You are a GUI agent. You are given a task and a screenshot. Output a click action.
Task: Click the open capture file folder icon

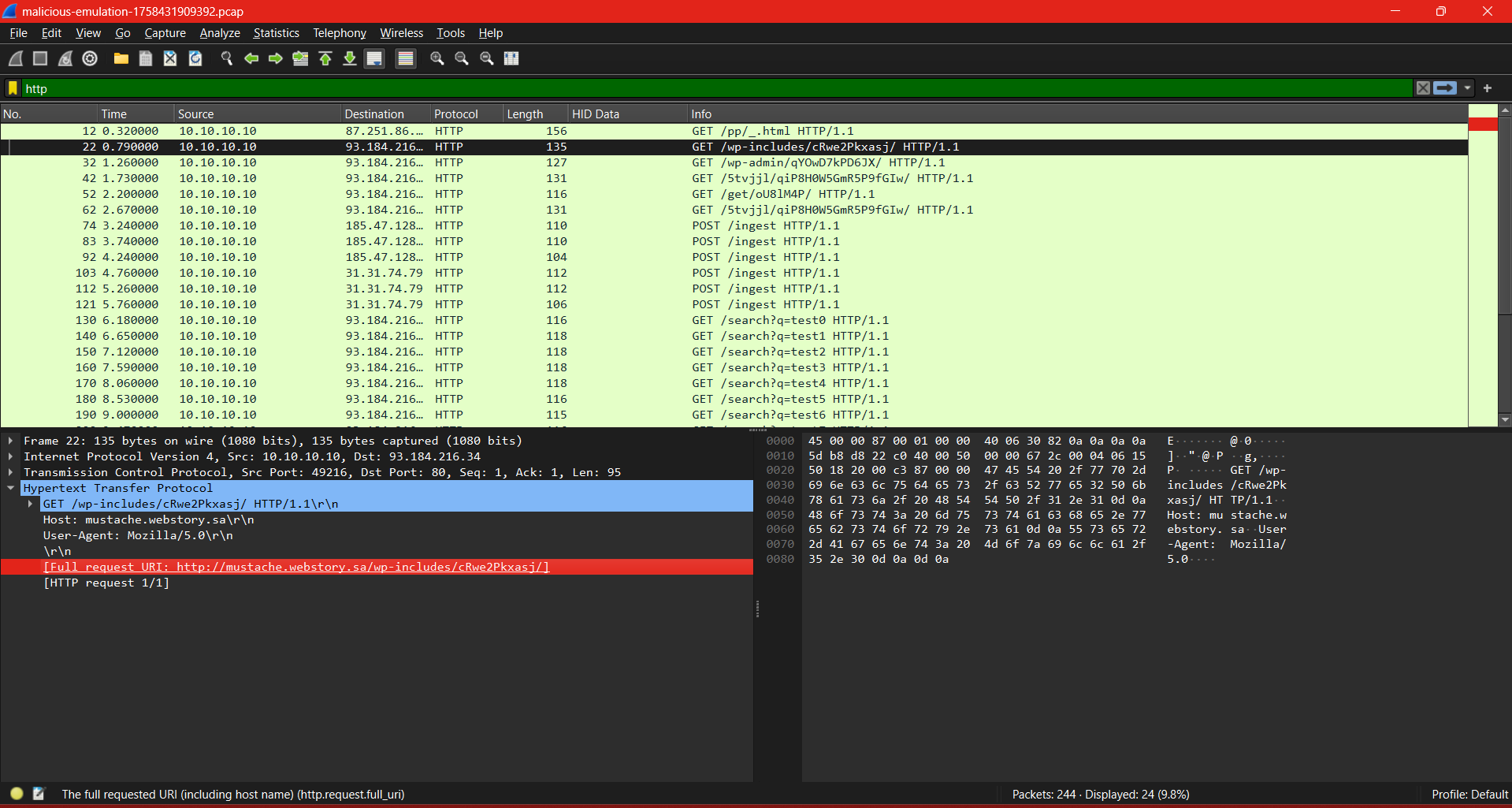121,58
